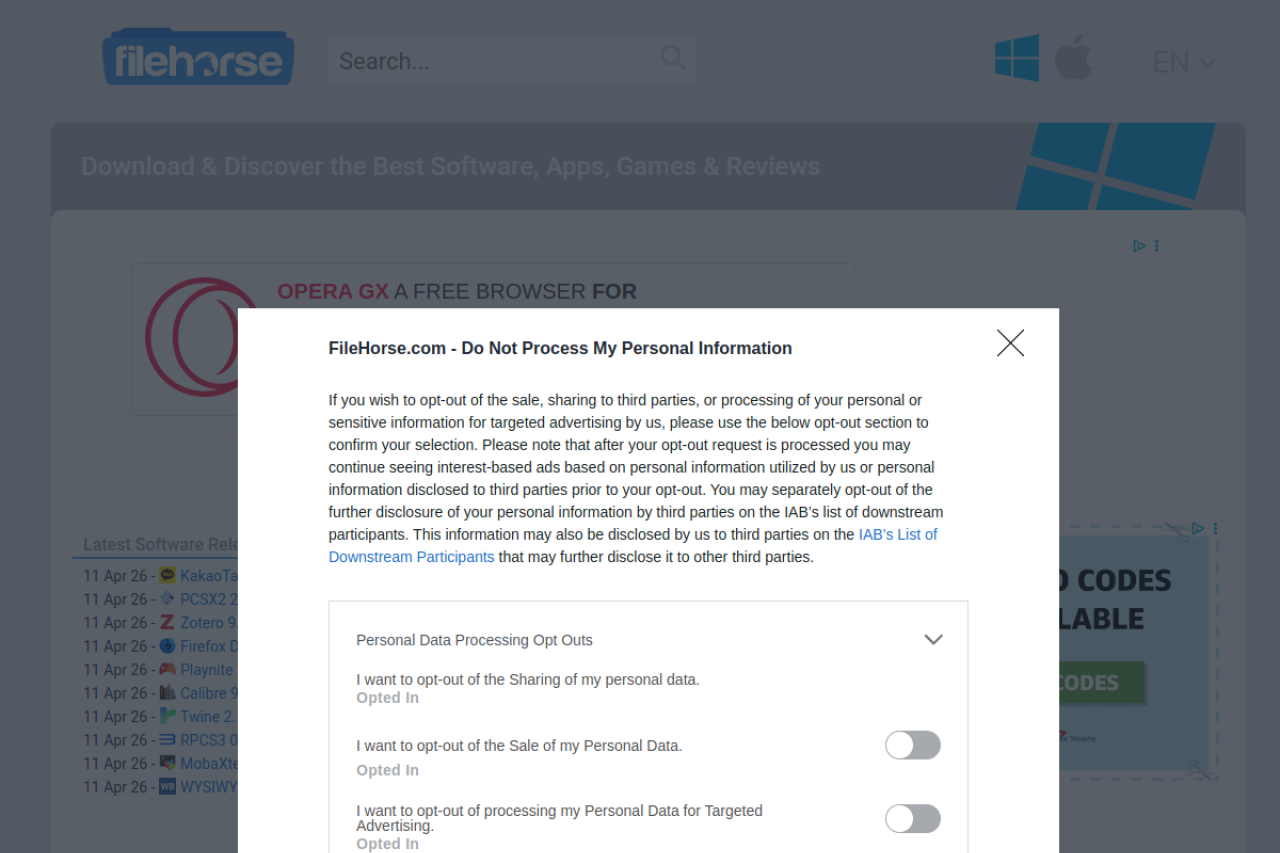Click the Calibre app icon
1280x853 pixels.
pos(168,693)
